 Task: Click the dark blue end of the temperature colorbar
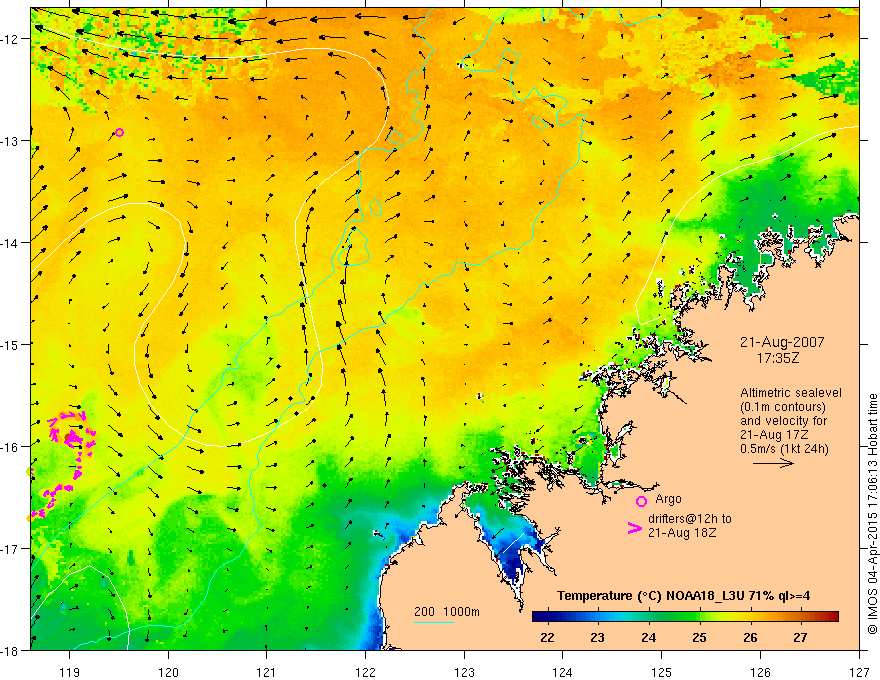point(542,617)
